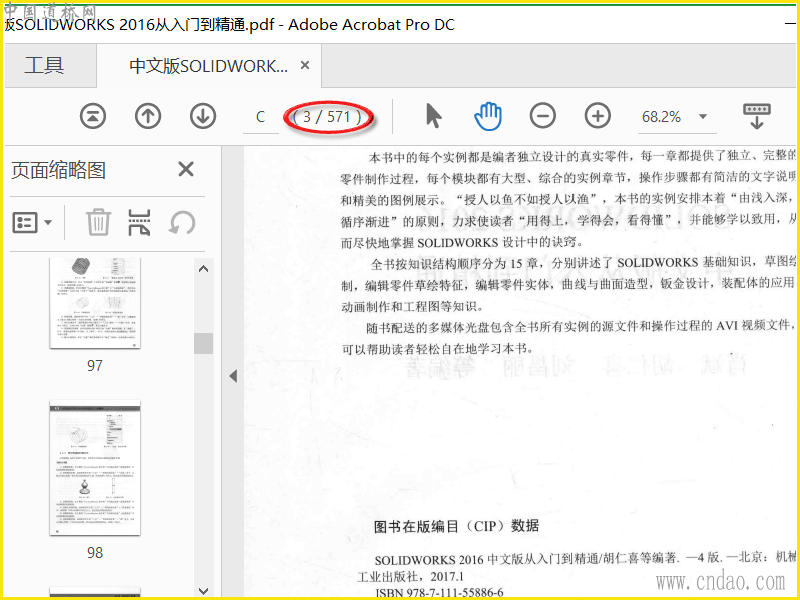This screenshot has height=600, width=800.
Task: Click the insert pages icon
Action: point(139,222)
